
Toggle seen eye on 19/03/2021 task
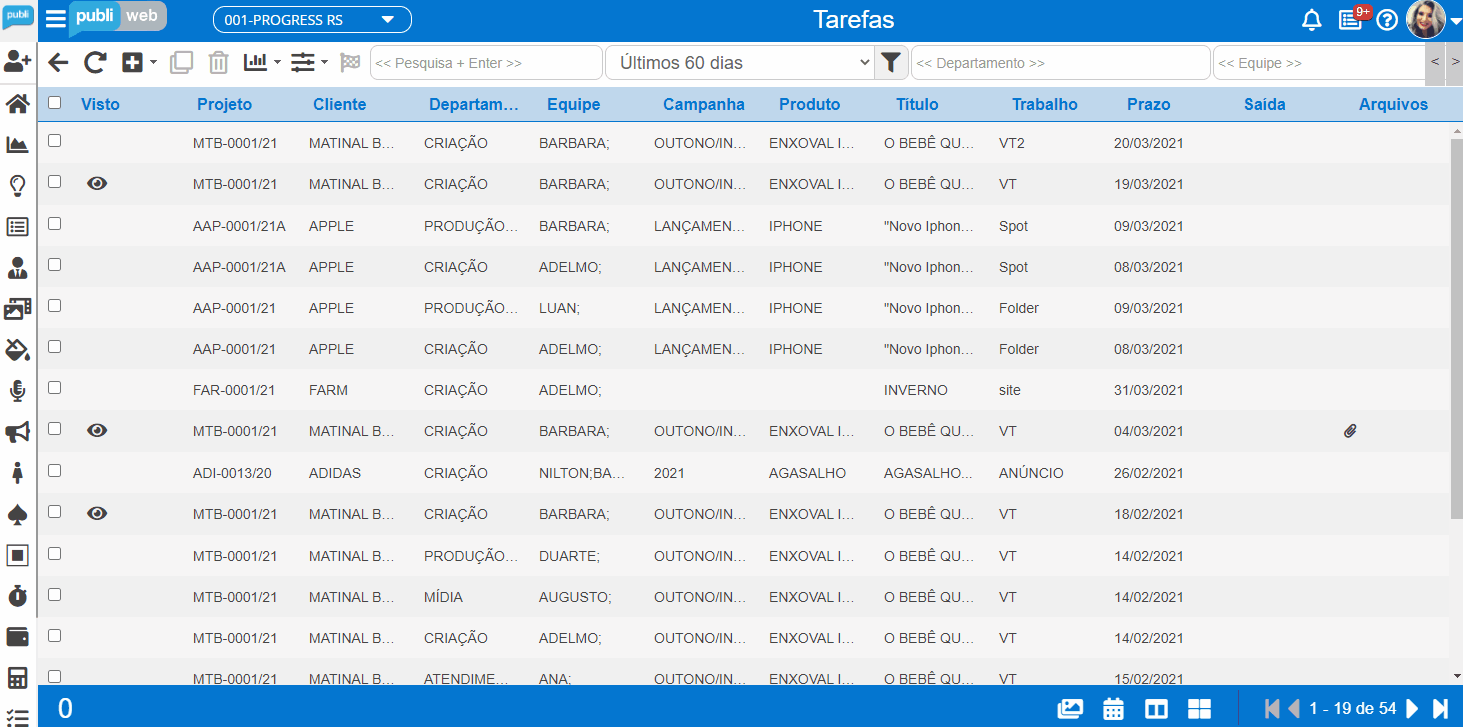(97, 183)
